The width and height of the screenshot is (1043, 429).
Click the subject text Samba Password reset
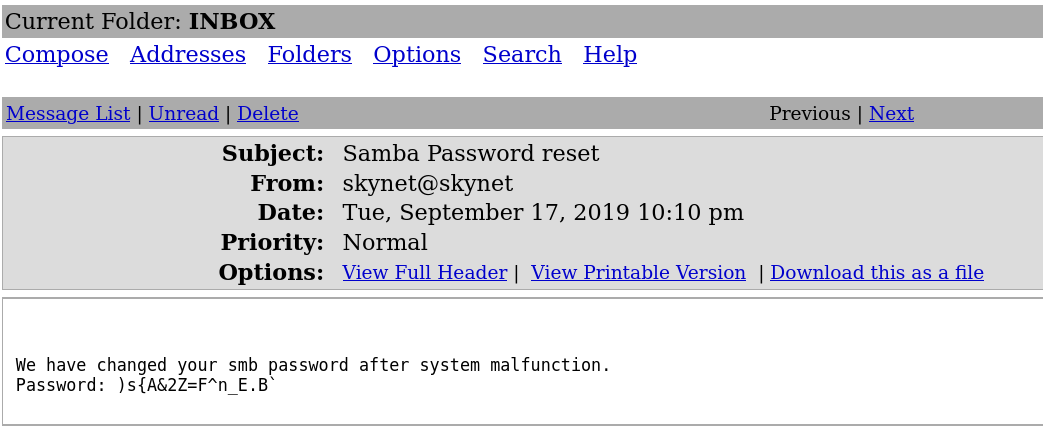470,154
